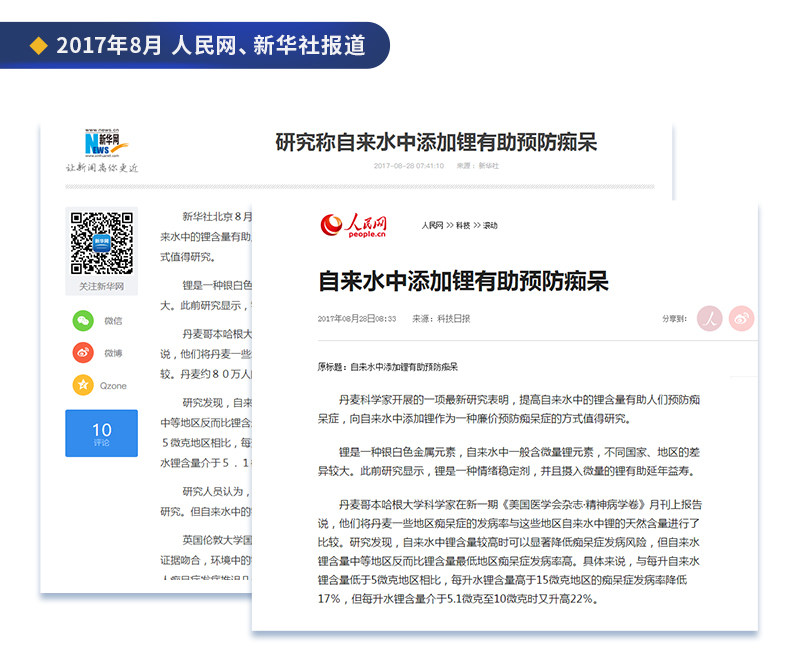
Task: Click the 来源：科技日报 source text
Action: [441, 318]
